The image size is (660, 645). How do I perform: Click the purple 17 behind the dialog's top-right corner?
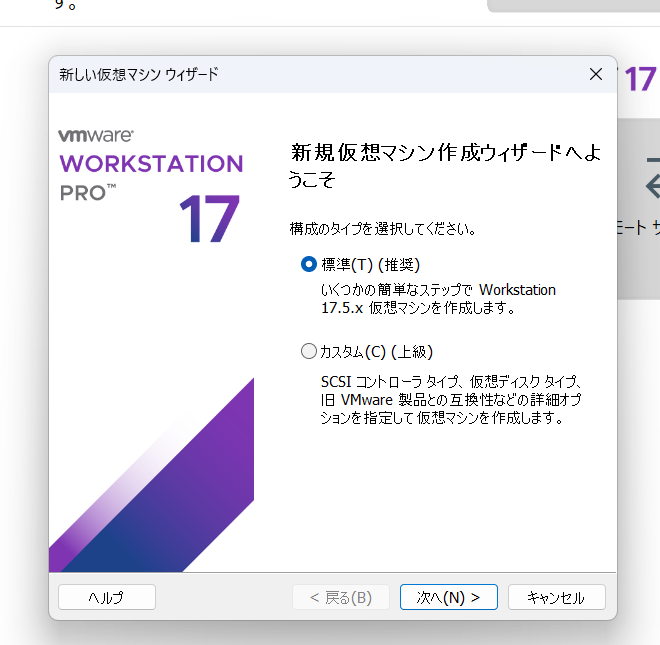[x=639, y=79]
